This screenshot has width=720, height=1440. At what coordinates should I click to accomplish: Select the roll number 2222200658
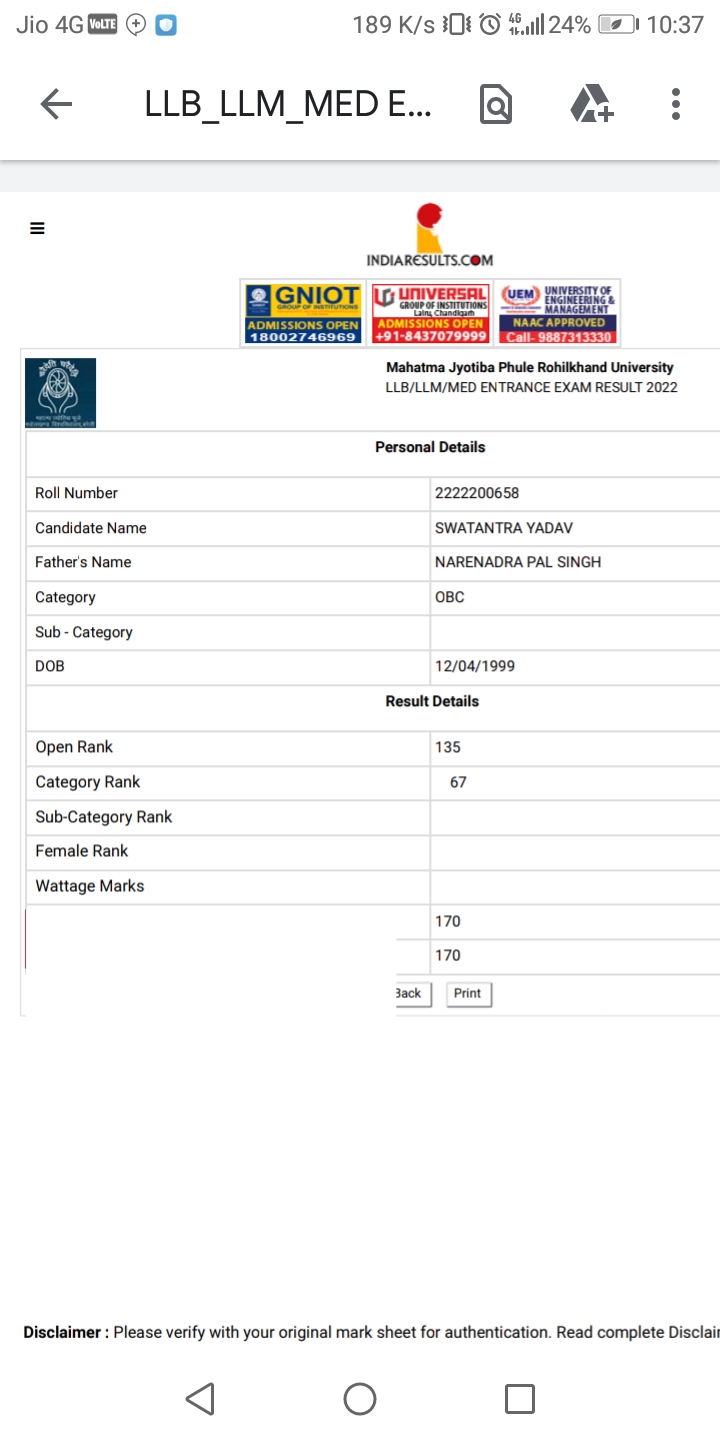pos(477,493)
